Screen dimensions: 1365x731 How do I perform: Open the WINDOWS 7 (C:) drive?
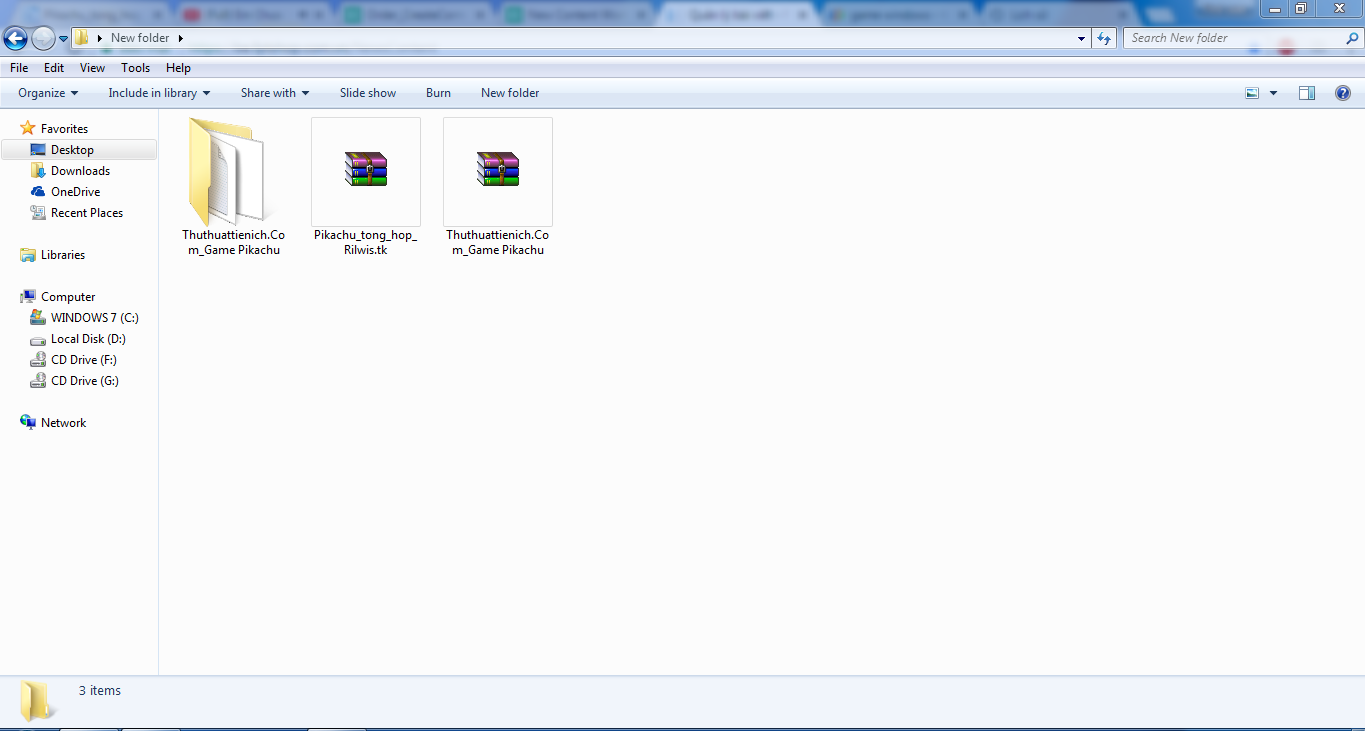click(x=94, y=318)
